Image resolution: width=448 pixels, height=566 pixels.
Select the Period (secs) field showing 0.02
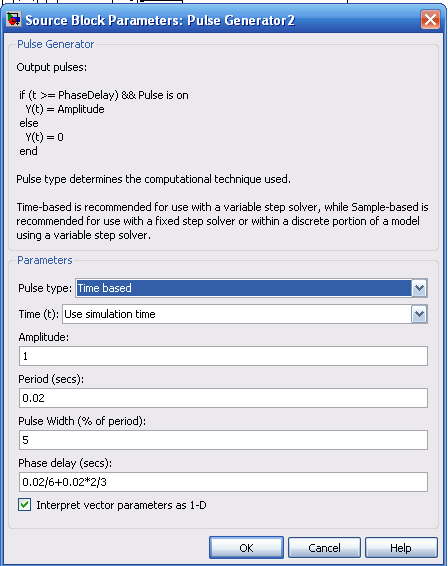tap(223, 398)
